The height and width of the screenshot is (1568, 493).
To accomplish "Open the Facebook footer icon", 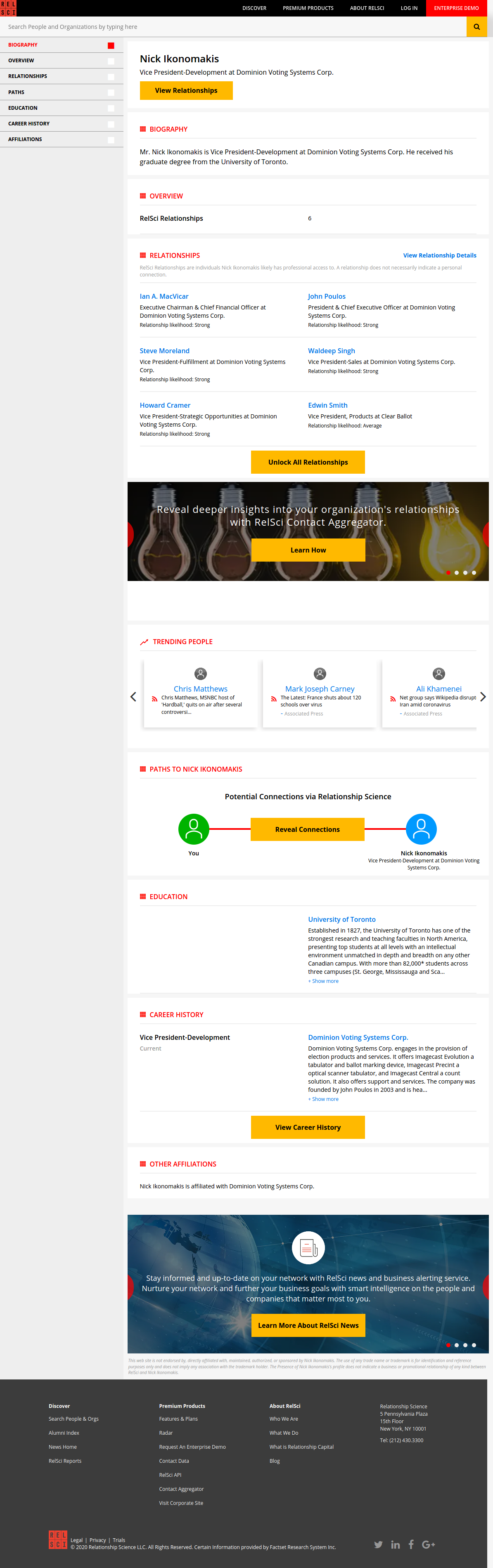I will point(411,1544).
